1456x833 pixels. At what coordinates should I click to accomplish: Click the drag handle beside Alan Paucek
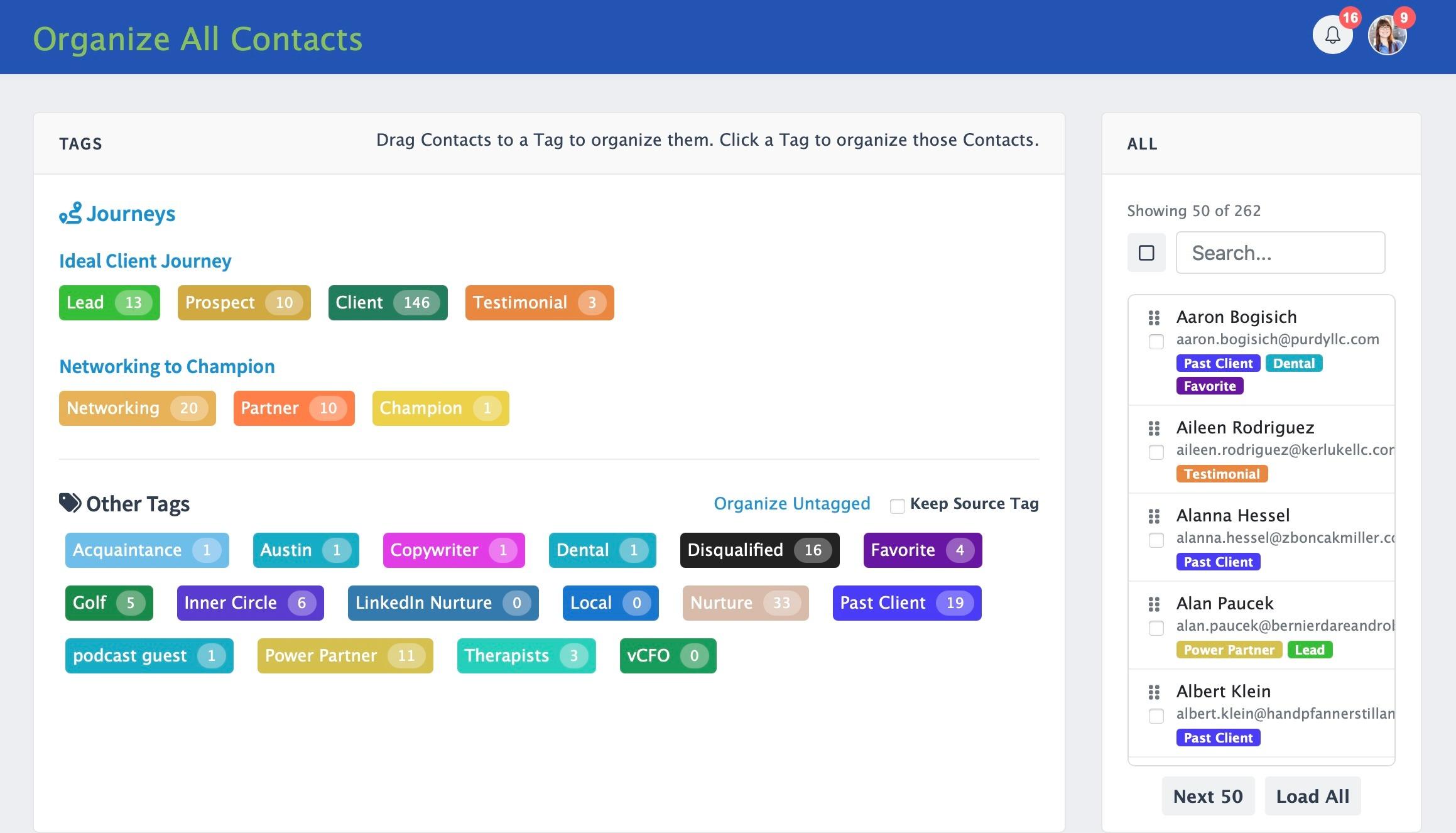click(x=1154, y=604)
